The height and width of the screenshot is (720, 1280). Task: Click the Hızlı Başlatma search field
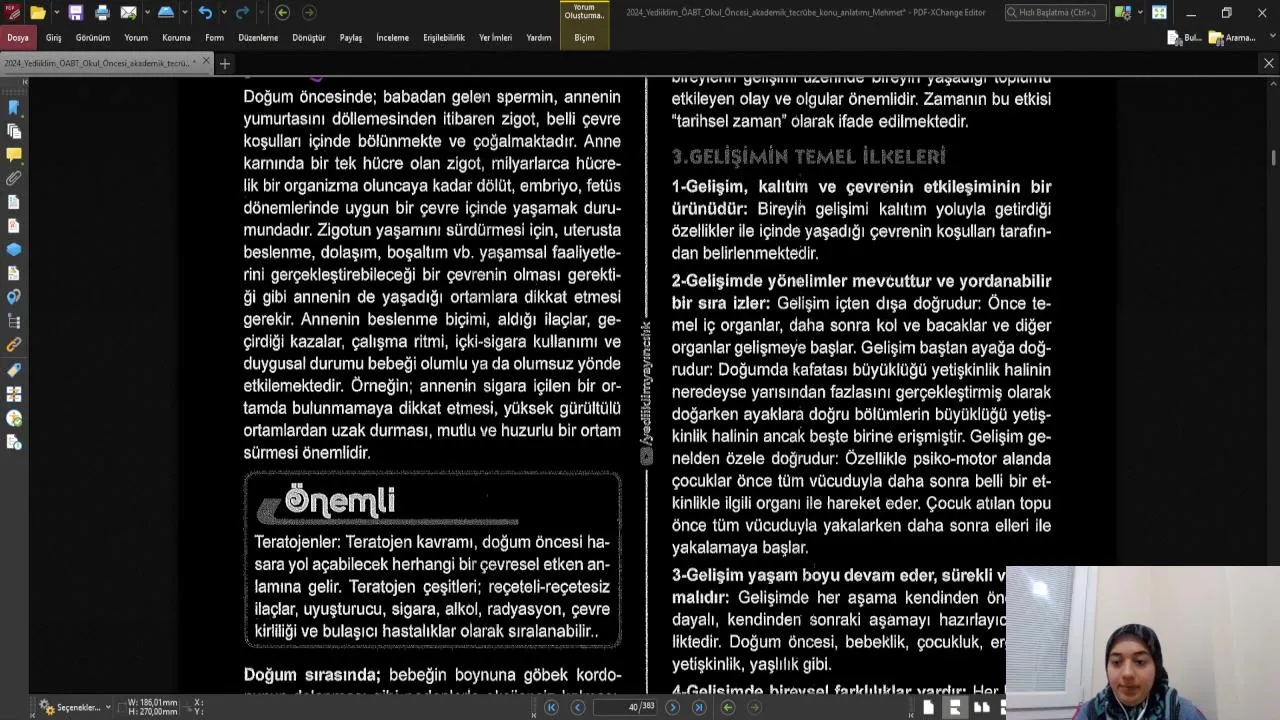click(1054, 13)
